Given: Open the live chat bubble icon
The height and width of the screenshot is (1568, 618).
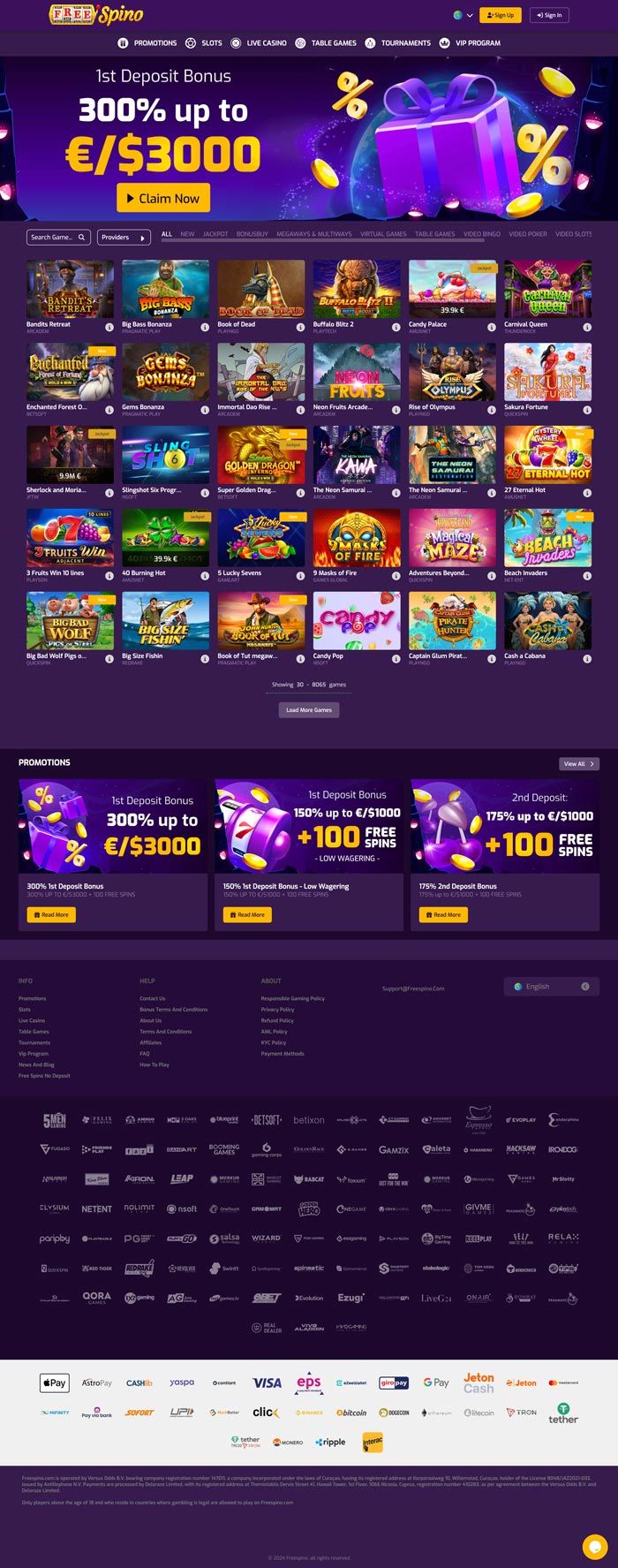Looking at the screenshot, I should coord(595,1547).
